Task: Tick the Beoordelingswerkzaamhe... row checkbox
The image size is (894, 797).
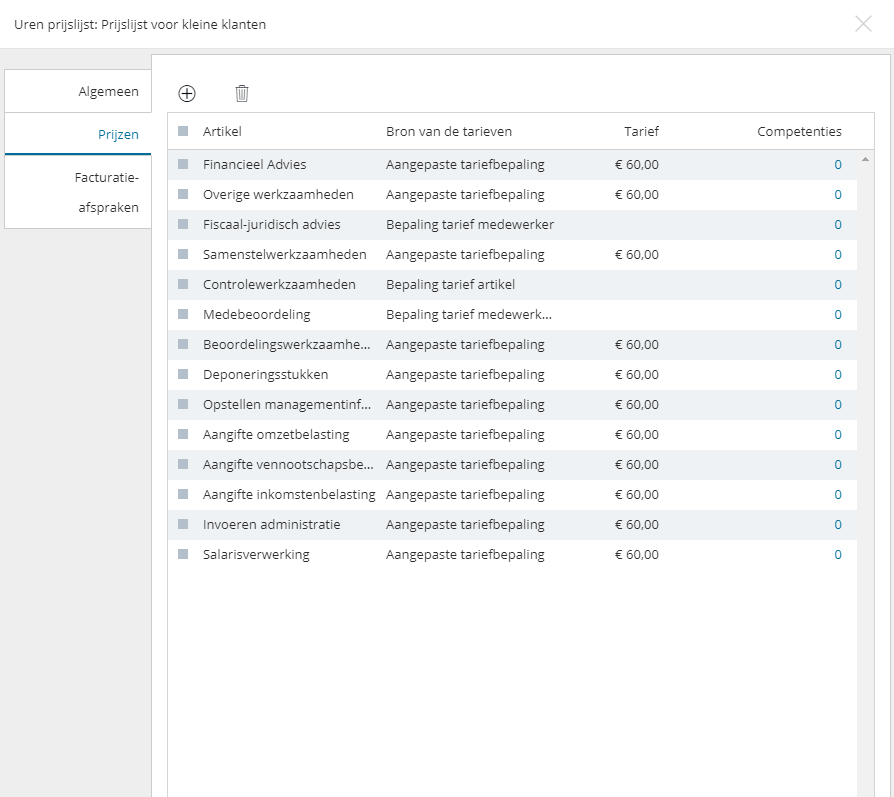Action: coord(183,344)
